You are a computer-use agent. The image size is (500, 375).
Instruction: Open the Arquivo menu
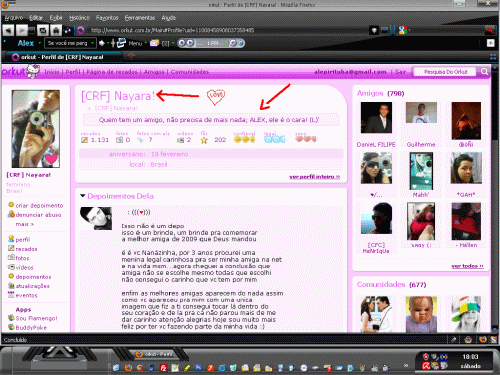[x=14, y=18]
